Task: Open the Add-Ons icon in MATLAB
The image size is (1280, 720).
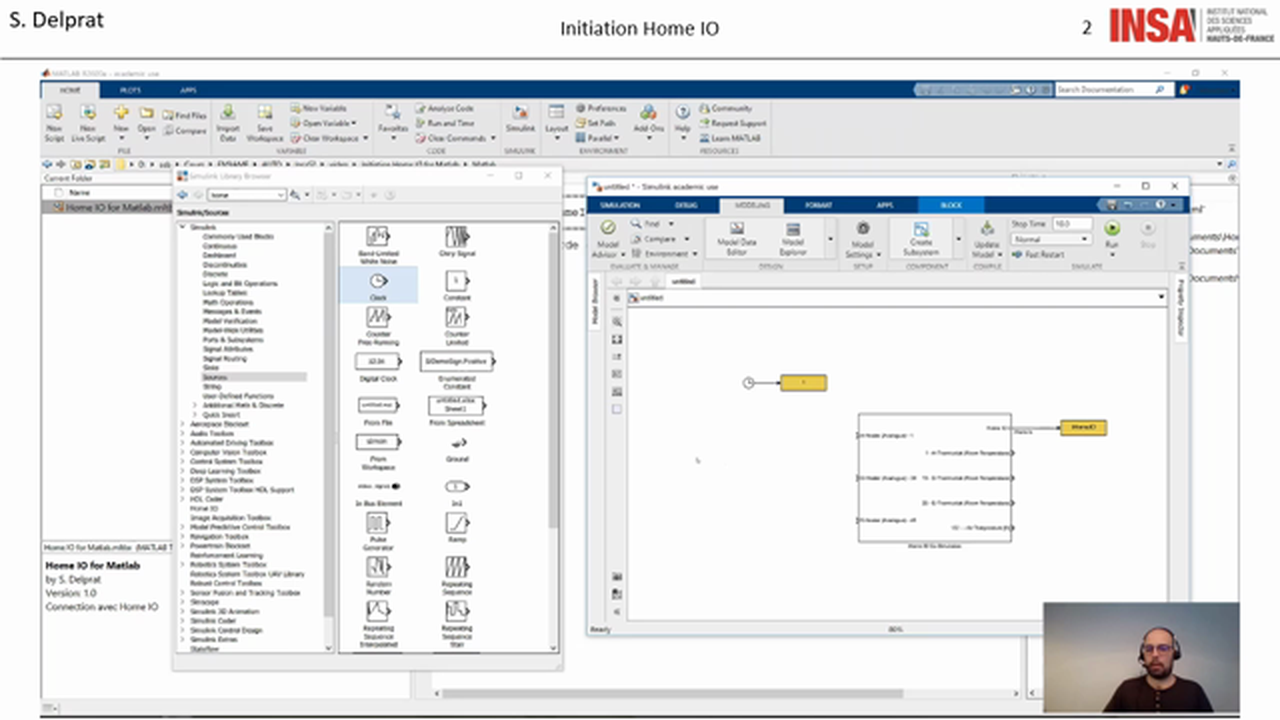Action: tap(649, 113)
